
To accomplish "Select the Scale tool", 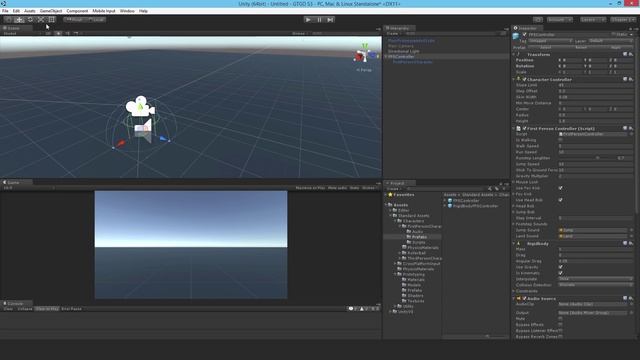I will [x=41, y=19].
